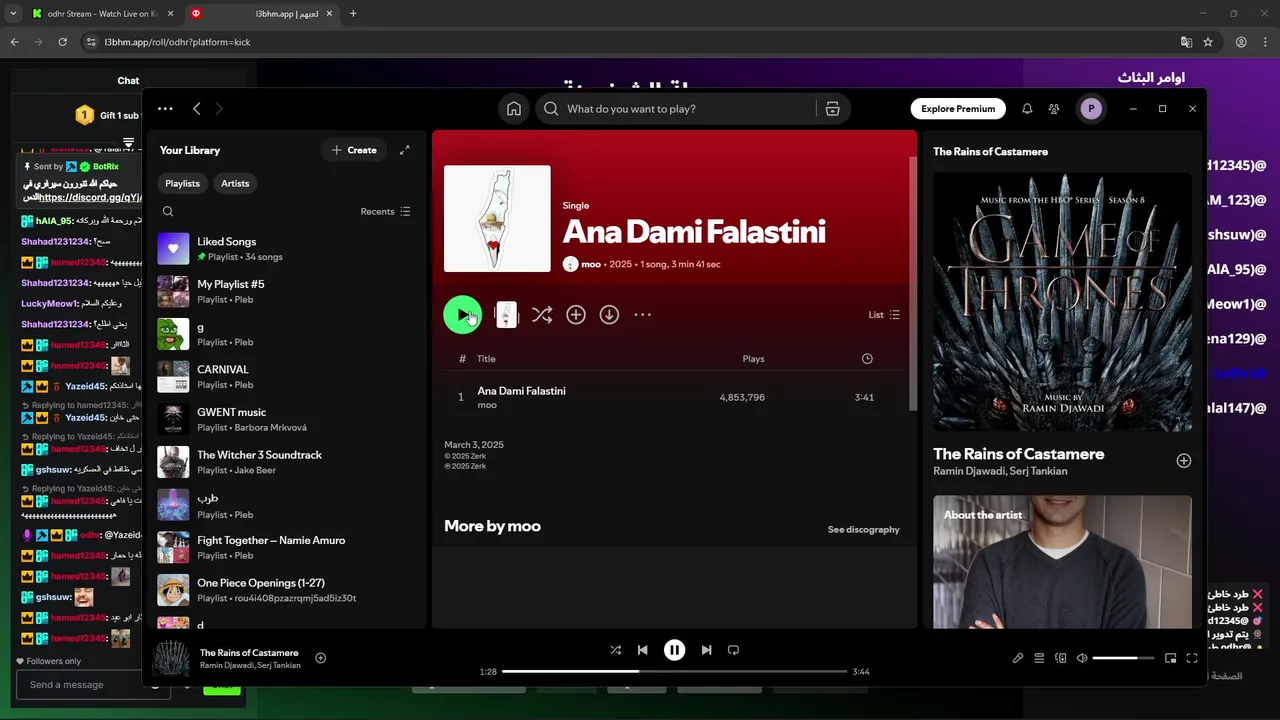Filter library by Playlists
Screen dimensions: 1280x720
tap(182, 183)
